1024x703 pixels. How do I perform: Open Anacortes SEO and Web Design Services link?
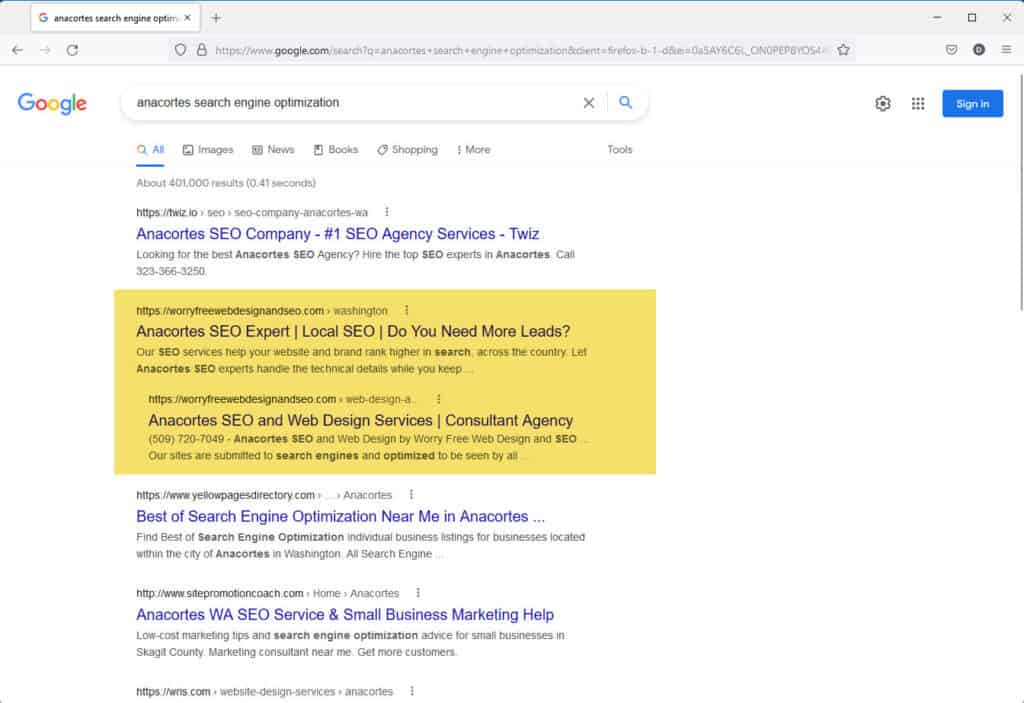(x=360, y=420)
